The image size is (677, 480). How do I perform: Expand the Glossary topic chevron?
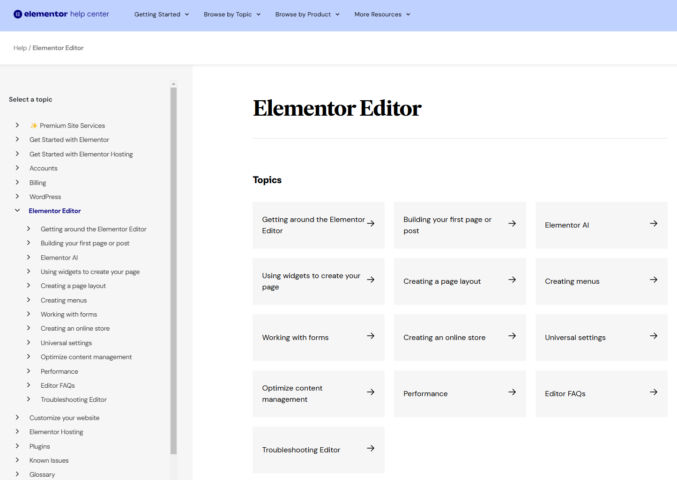[x=17, y=474]
